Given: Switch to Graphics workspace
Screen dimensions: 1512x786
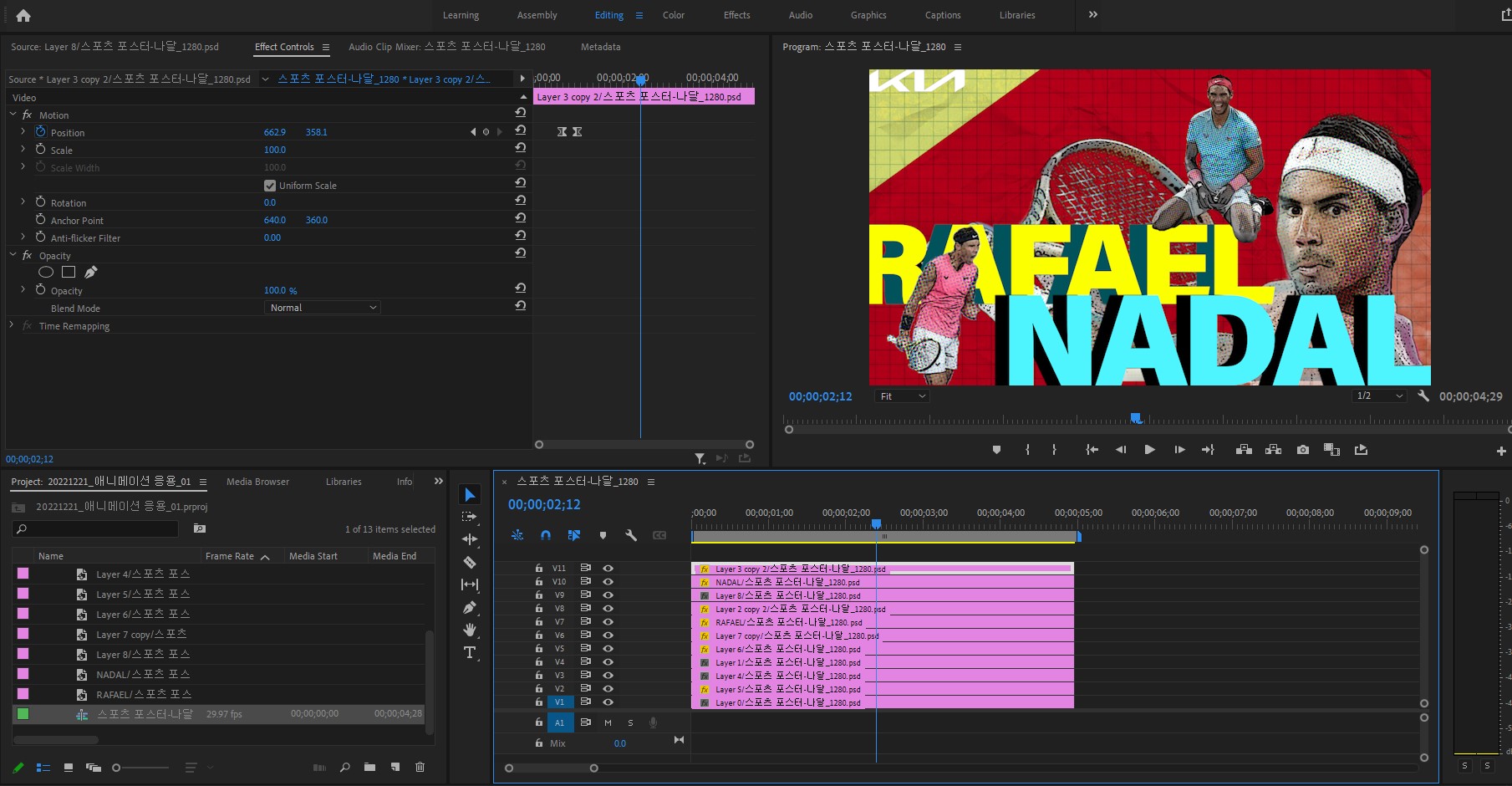Looking at the screenshot, I should click(868, 15).
